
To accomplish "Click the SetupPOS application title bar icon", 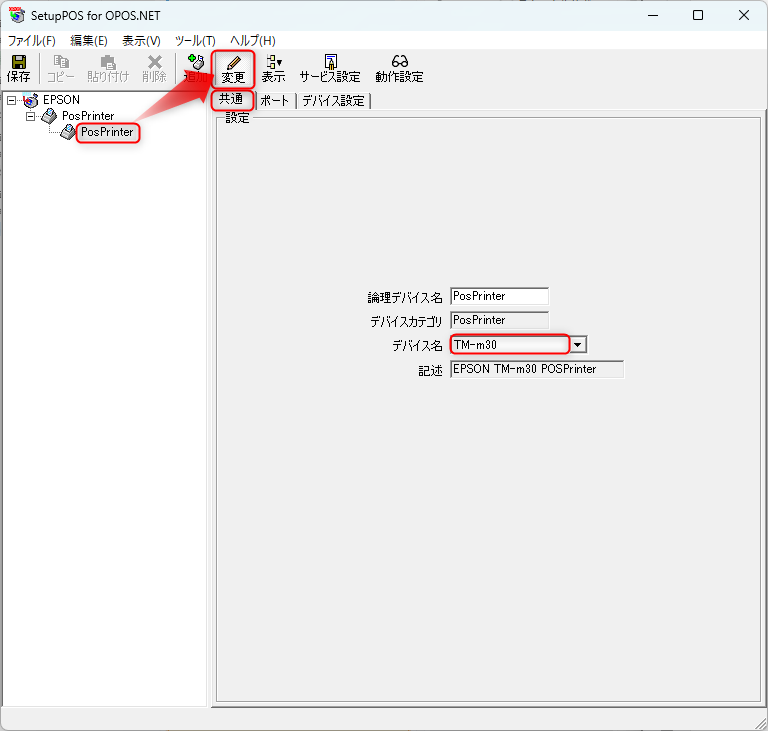I will pyautogui.click(x=16, y=15).
